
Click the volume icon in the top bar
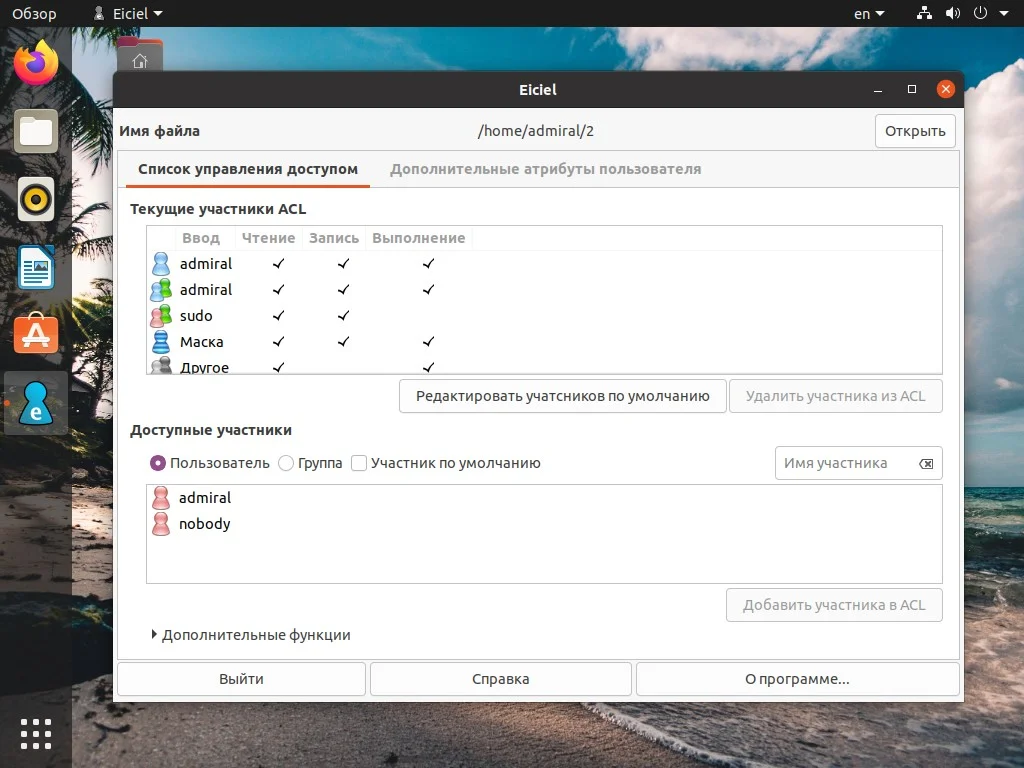pos(952,13)
